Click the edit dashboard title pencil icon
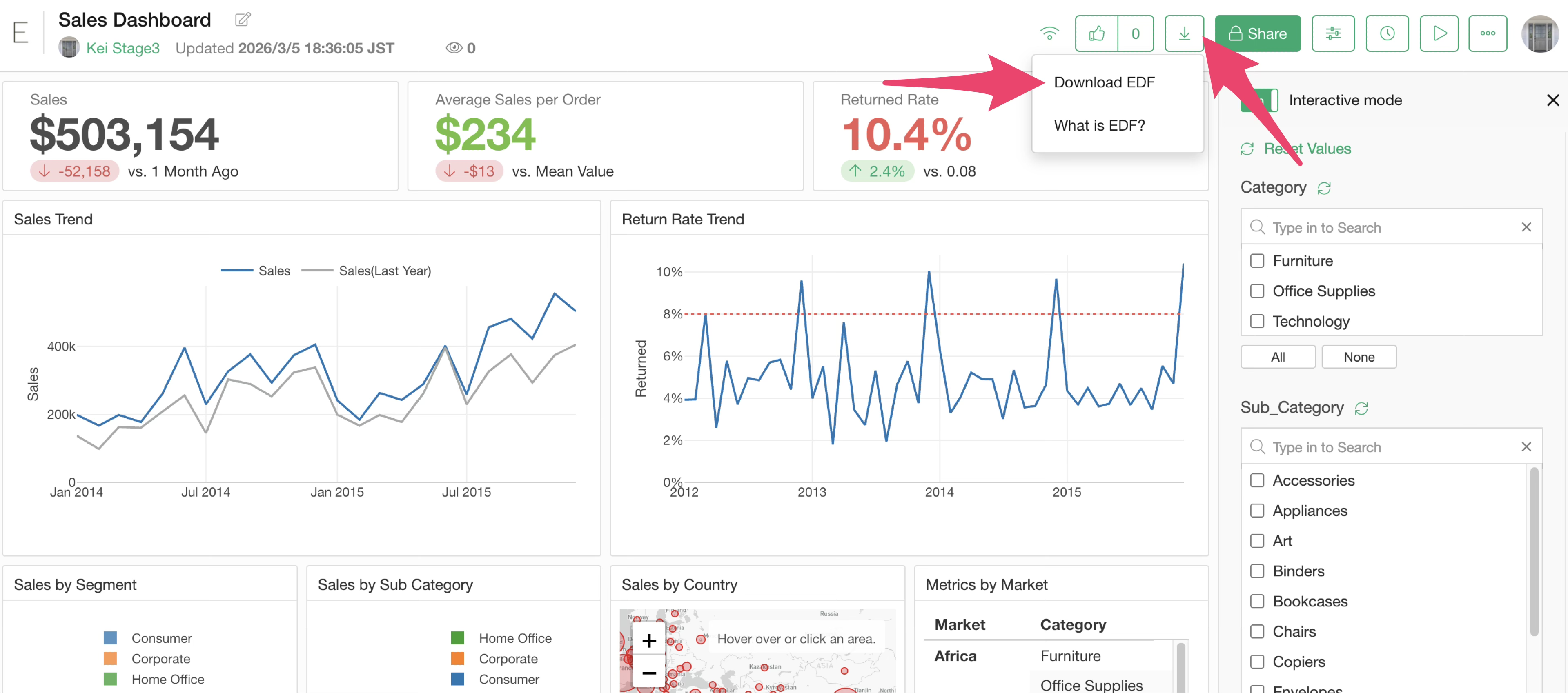The height and width of the screenshot is (693, 1568). (x=242, y=20)
